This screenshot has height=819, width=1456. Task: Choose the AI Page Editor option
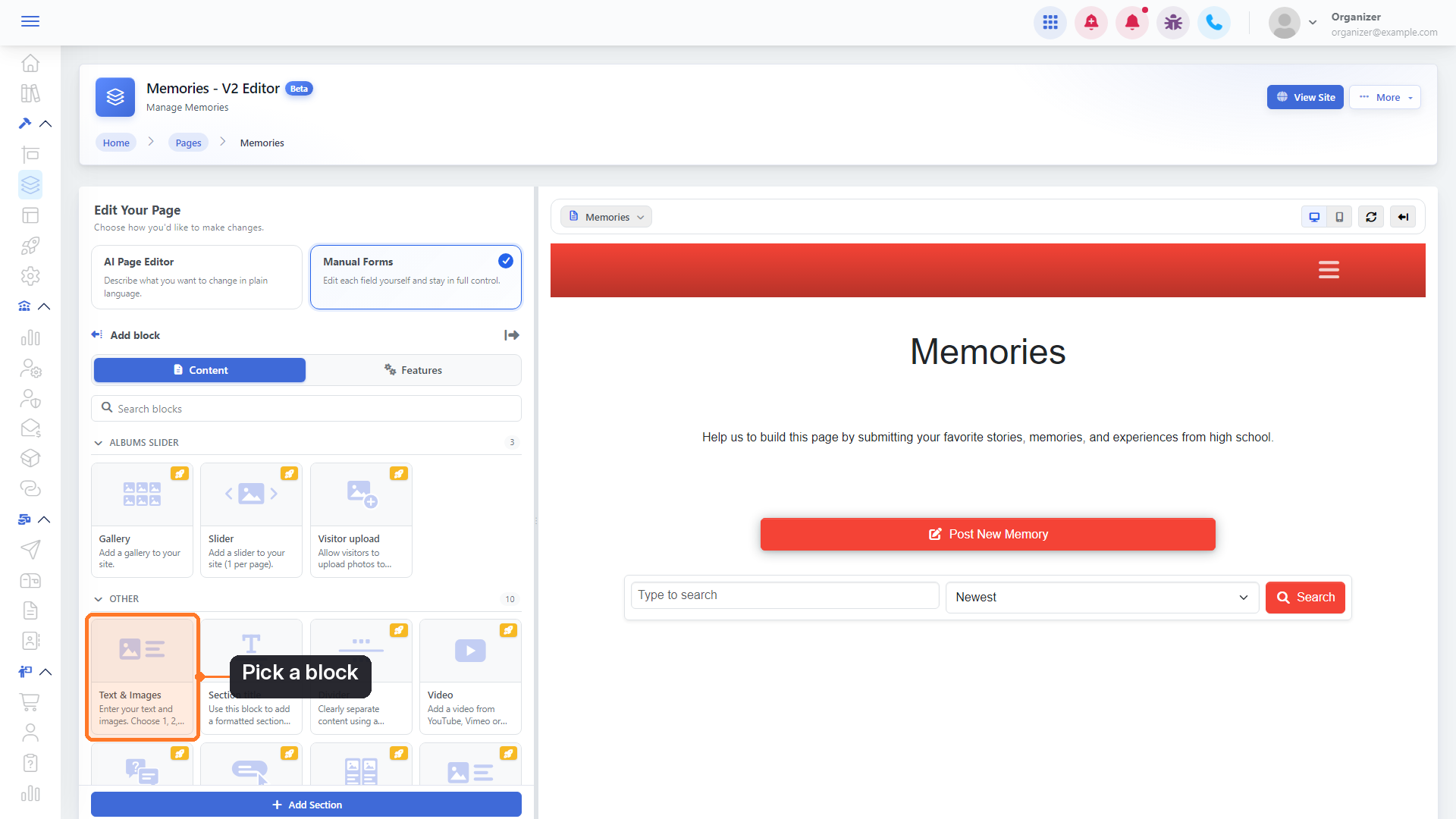pyautogui.click(x=196, y=277)
